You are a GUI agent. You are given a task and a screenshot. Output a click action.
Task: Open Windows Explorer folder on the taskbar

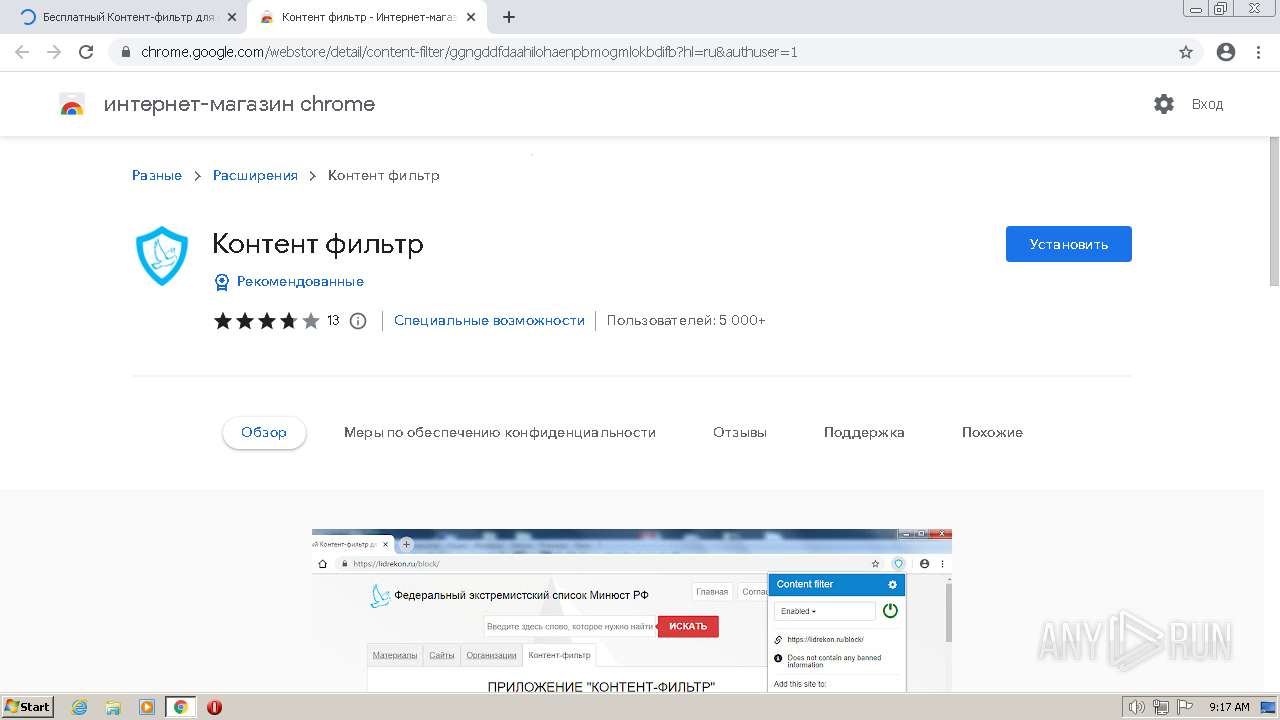113,706
